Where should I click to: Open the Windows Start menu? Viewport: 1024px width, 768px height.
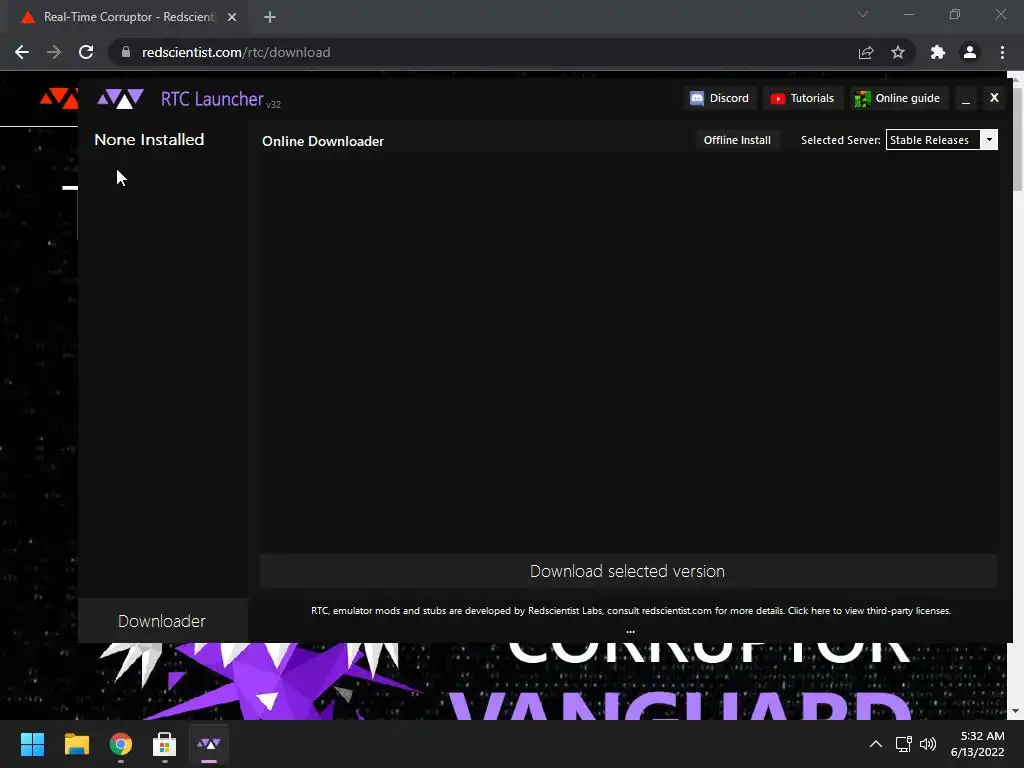click(32, 744)
